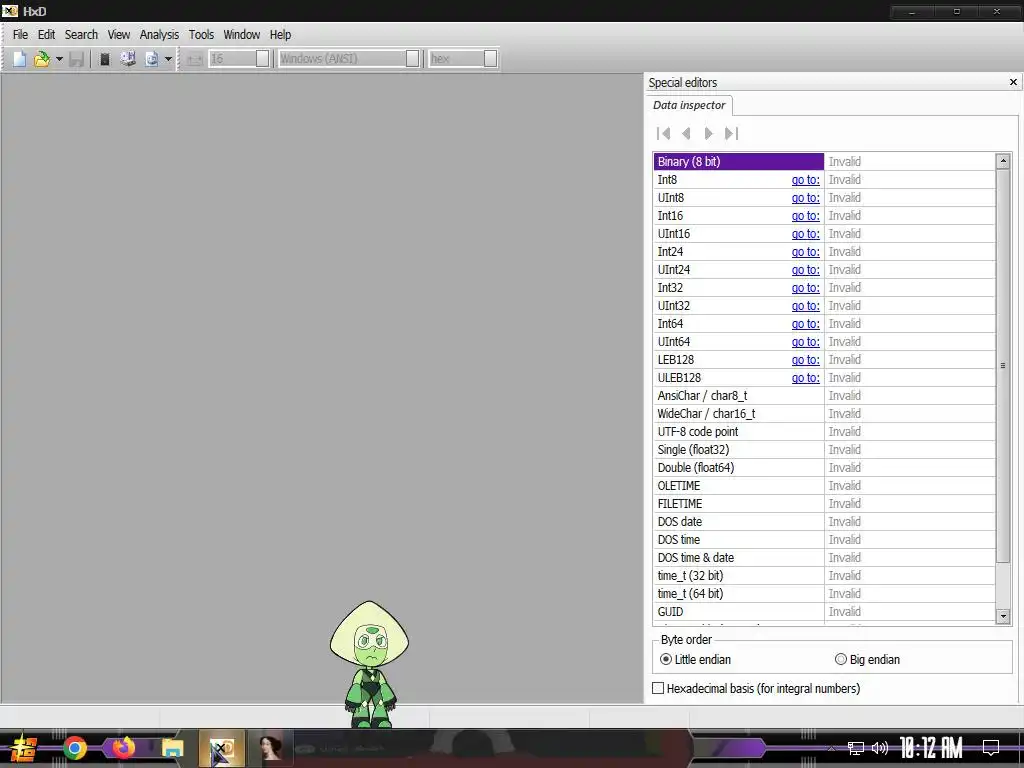Select the Binary (8 bit) row
This screenshot has width=1024, height=768.
coord(824,161)
